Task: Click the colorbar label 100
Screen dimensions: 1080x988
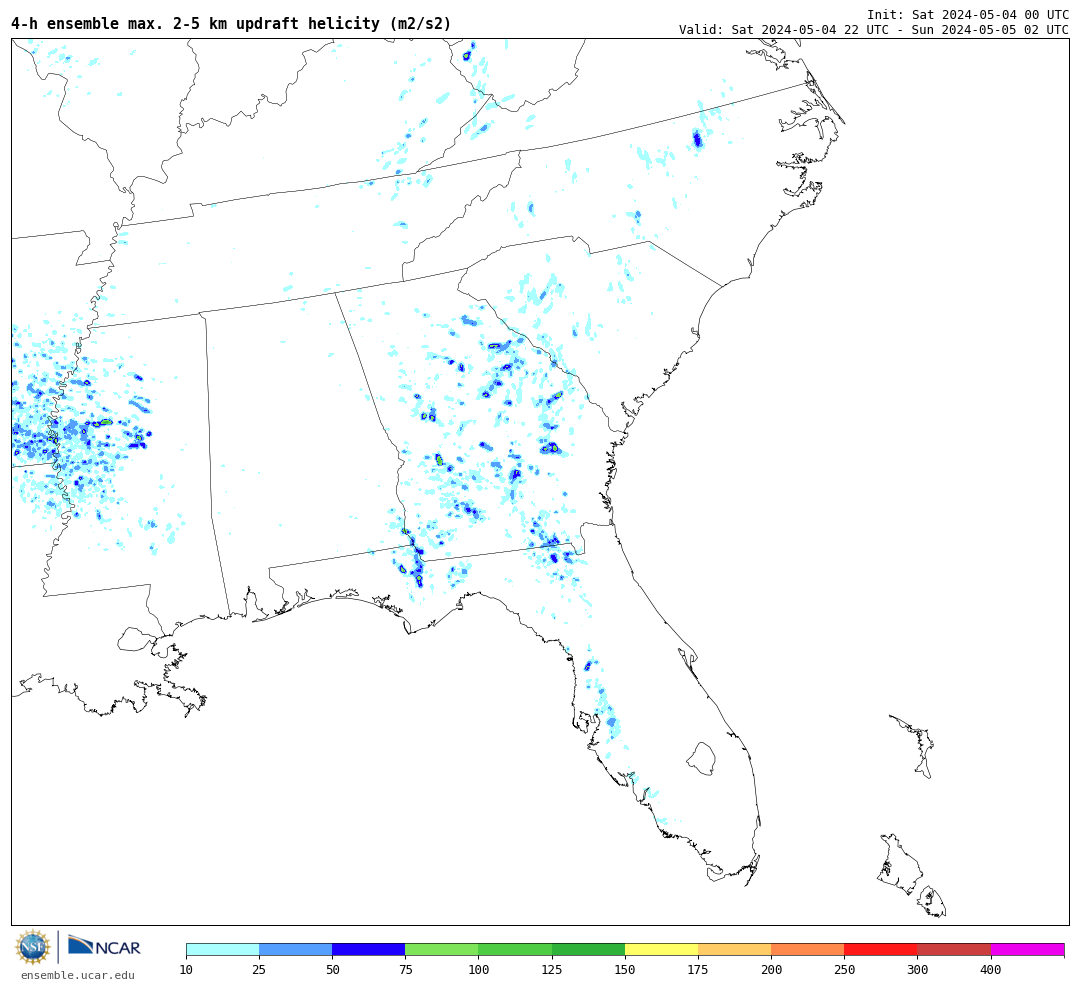Action: 479,970
